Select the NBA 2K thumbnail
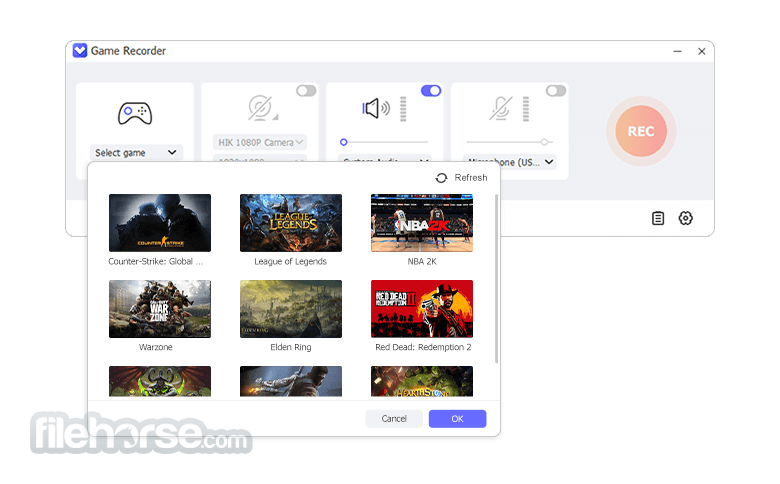 click(x=422, y=223)
